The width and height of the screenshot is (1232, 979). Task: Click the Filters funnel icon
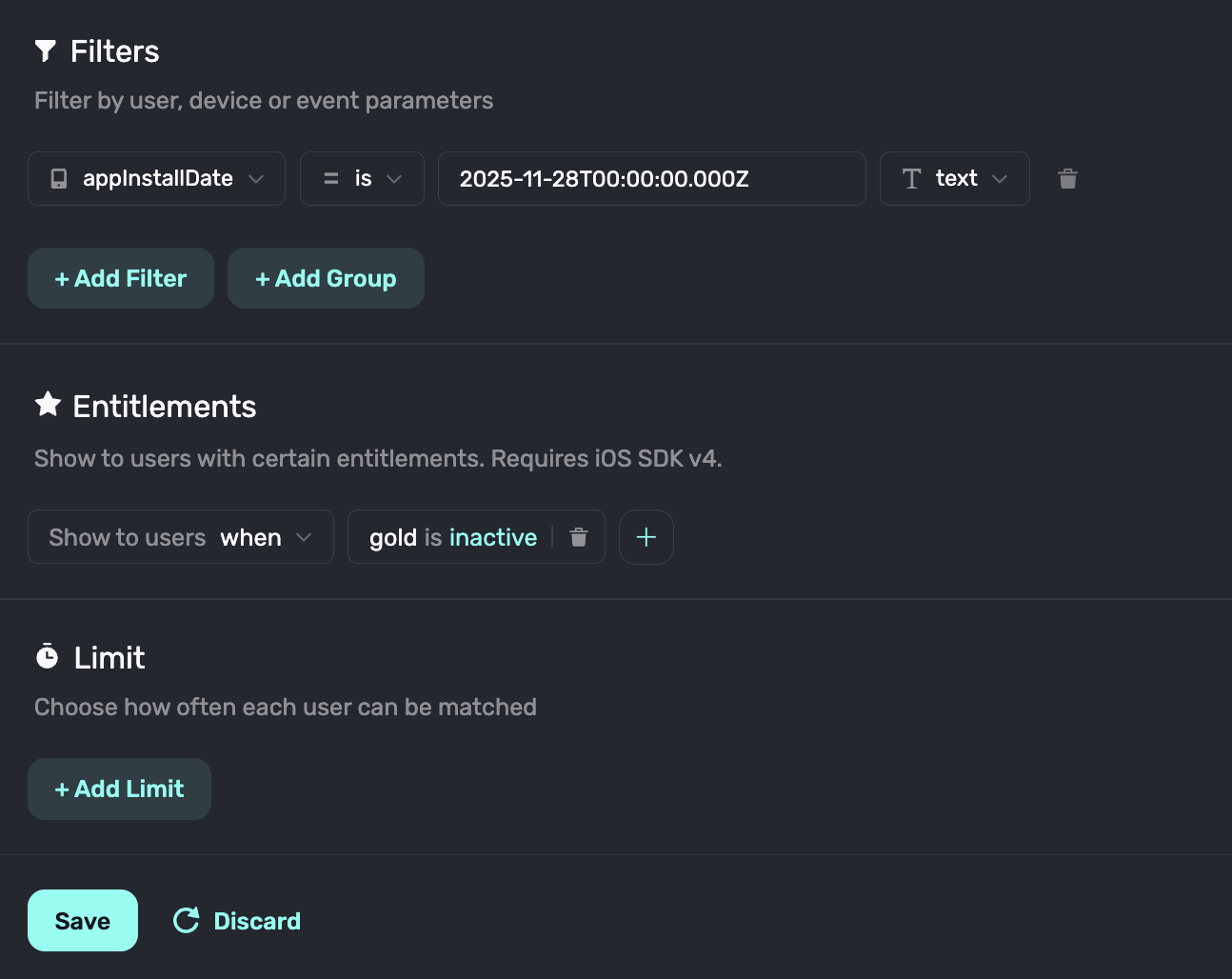pyautogui.click(x=45, y=50)
